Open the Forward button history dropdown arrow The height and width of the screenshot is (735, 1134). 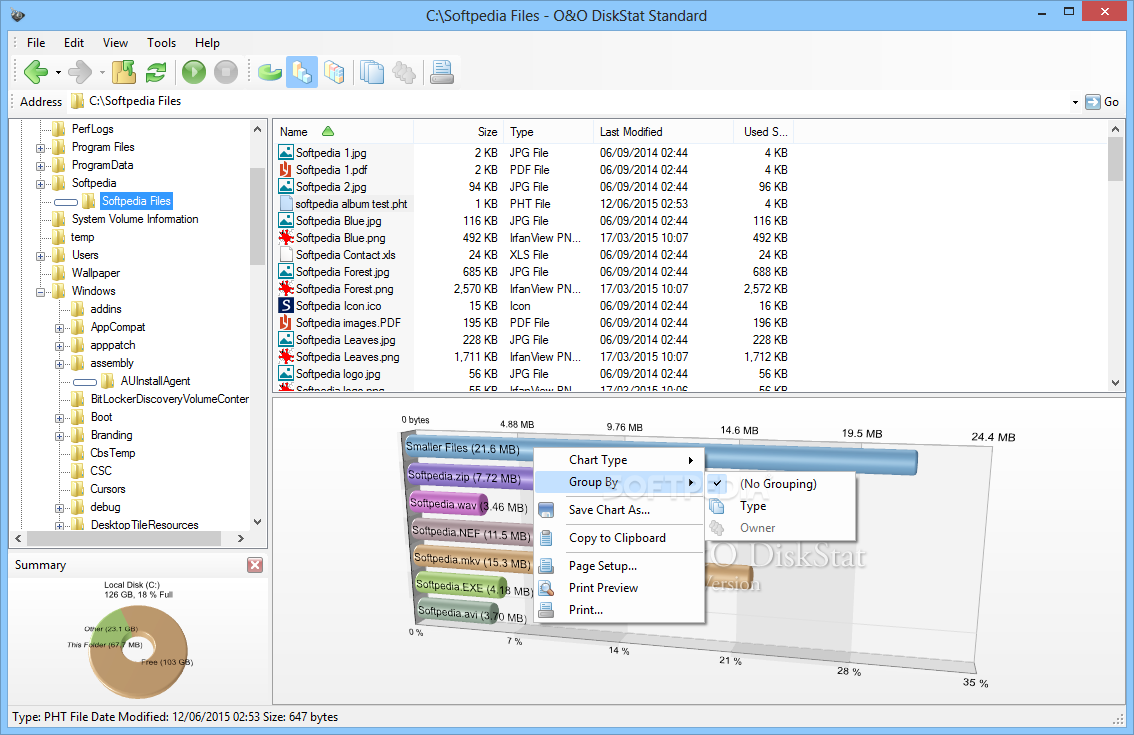(102, 72)
